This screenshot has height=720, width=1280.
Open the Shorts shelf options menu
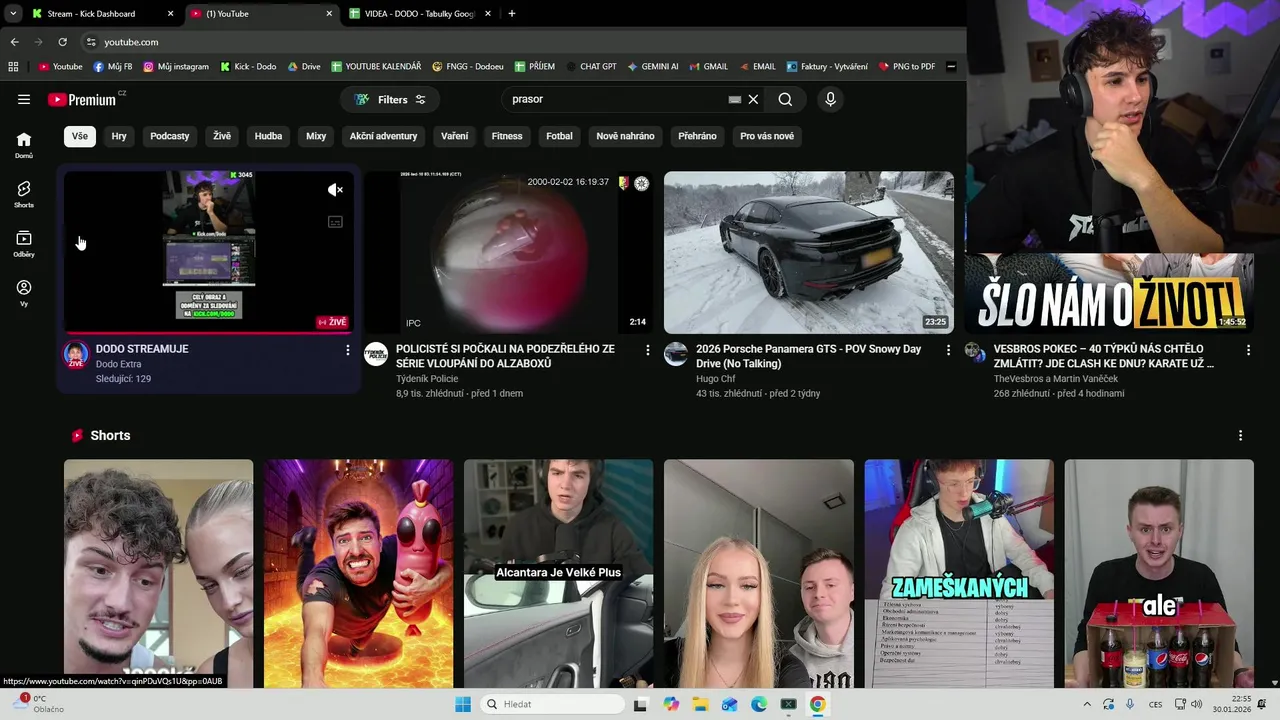(1240, 436)
